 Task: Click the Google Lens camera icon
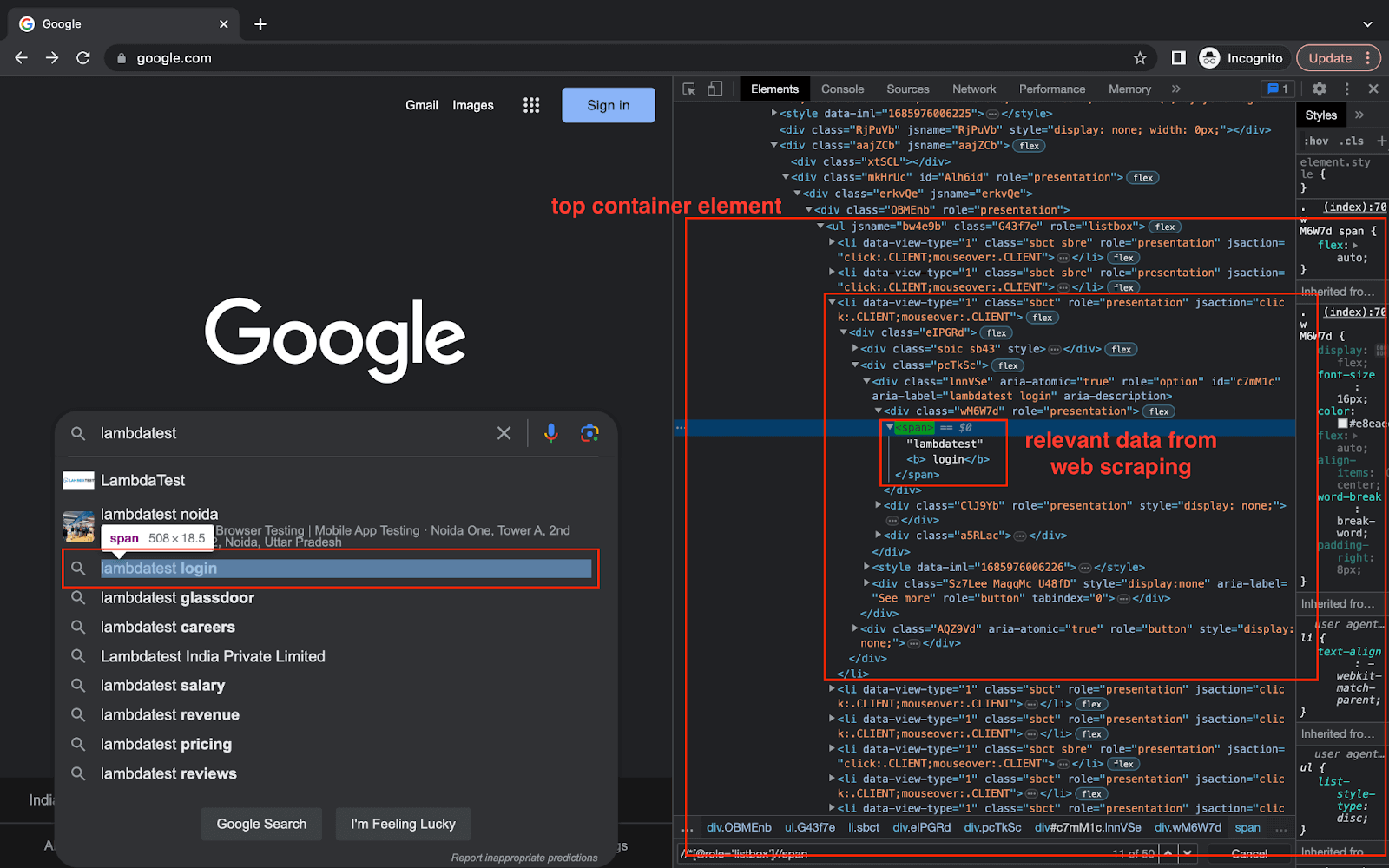point(589,433)
